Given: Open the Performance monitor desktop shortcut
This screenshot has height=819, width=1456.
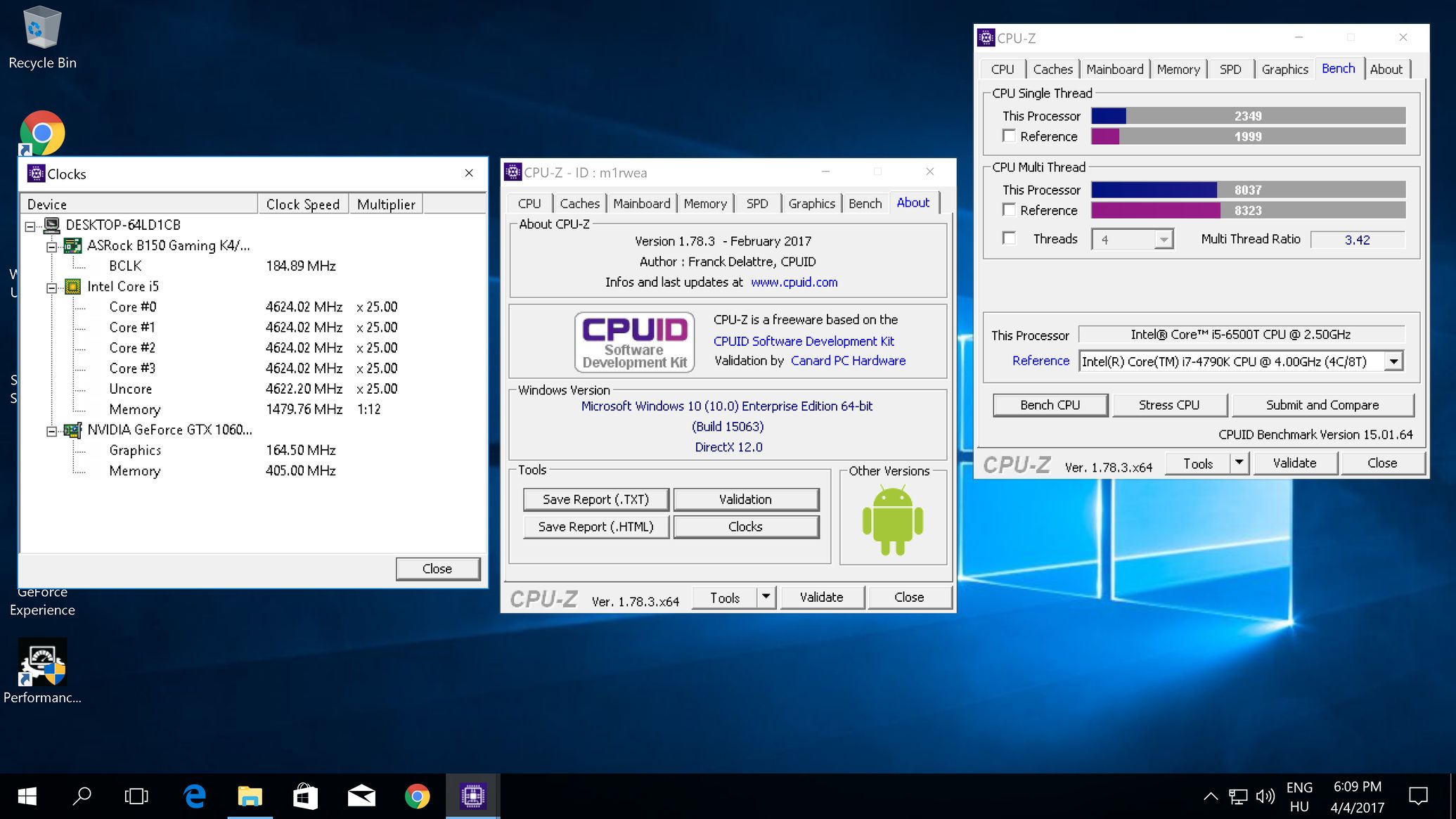Looking at the screenshot, I should point(42,671).
